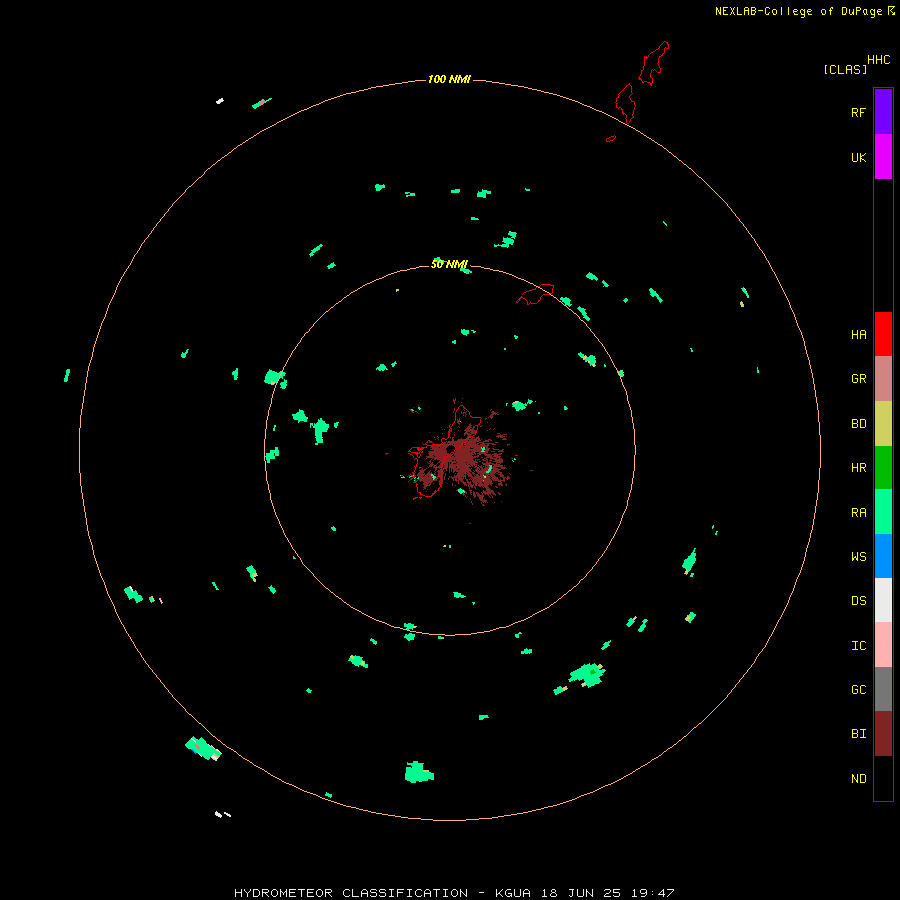
Task: Click the RF purple legend swatch
Action: pos(883,112)
